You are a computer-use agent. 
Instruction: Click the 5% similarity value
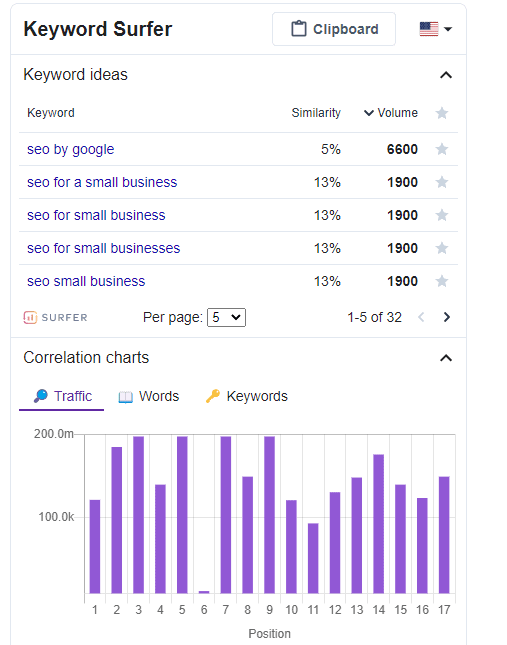331,149
